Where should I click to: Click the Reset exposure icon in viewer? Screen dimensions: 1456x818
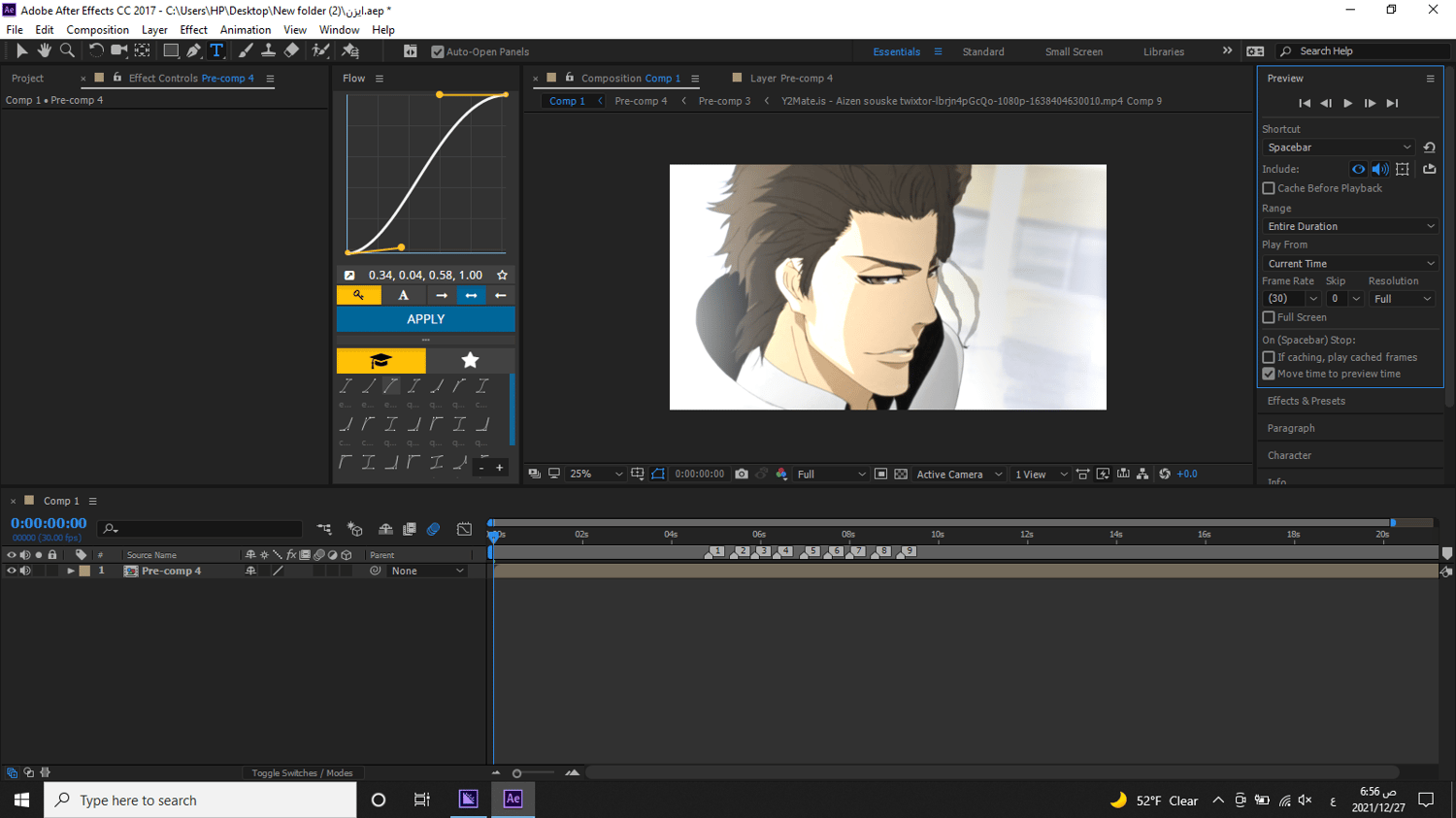1165,474
